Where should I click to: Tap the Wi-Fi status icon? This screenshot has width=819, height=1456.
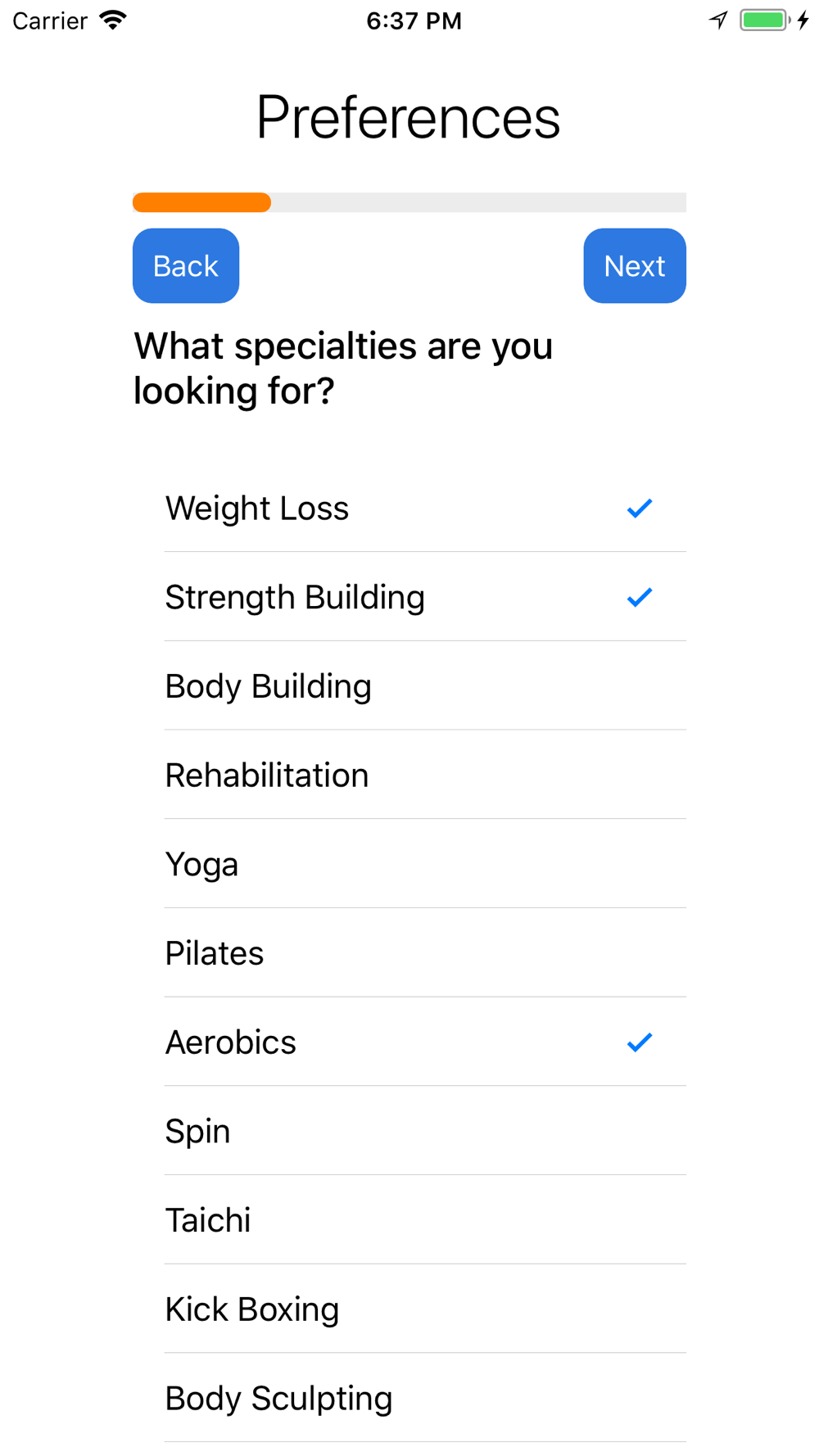pos(113,20)
